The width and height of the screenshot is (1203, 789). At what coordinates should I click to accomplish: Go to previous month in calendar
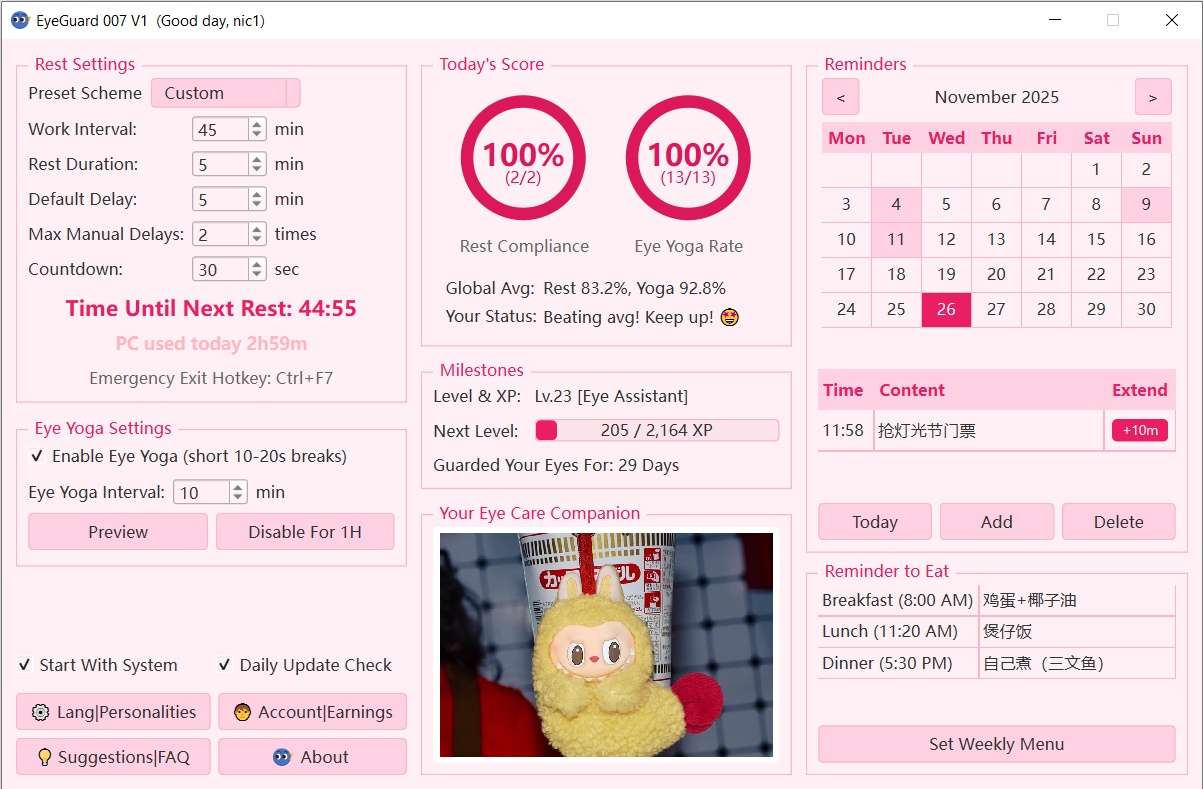click(x=840, y=97)
